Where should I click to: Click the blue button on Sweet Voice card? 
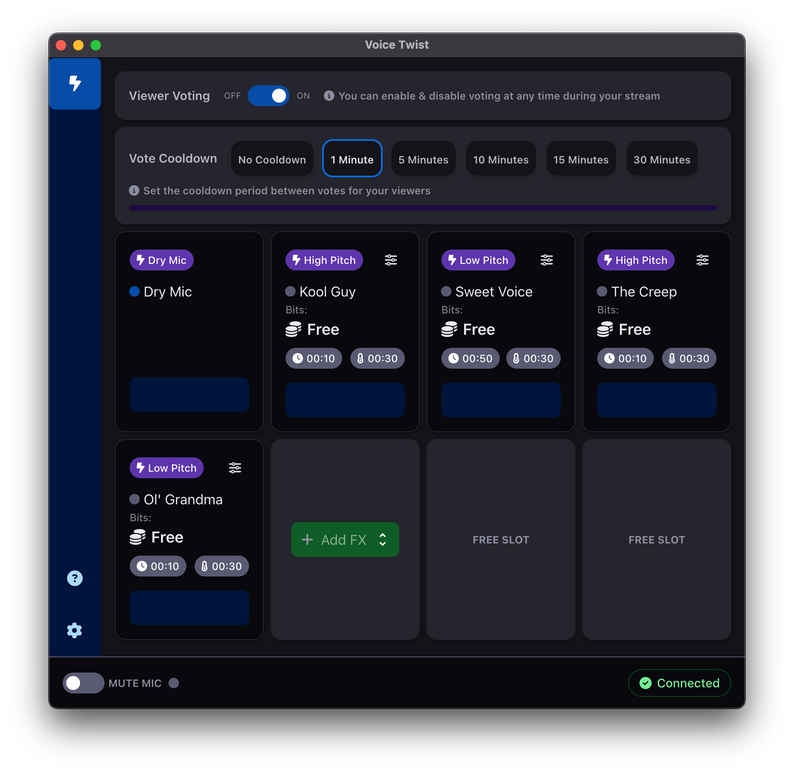pos(501,400)
